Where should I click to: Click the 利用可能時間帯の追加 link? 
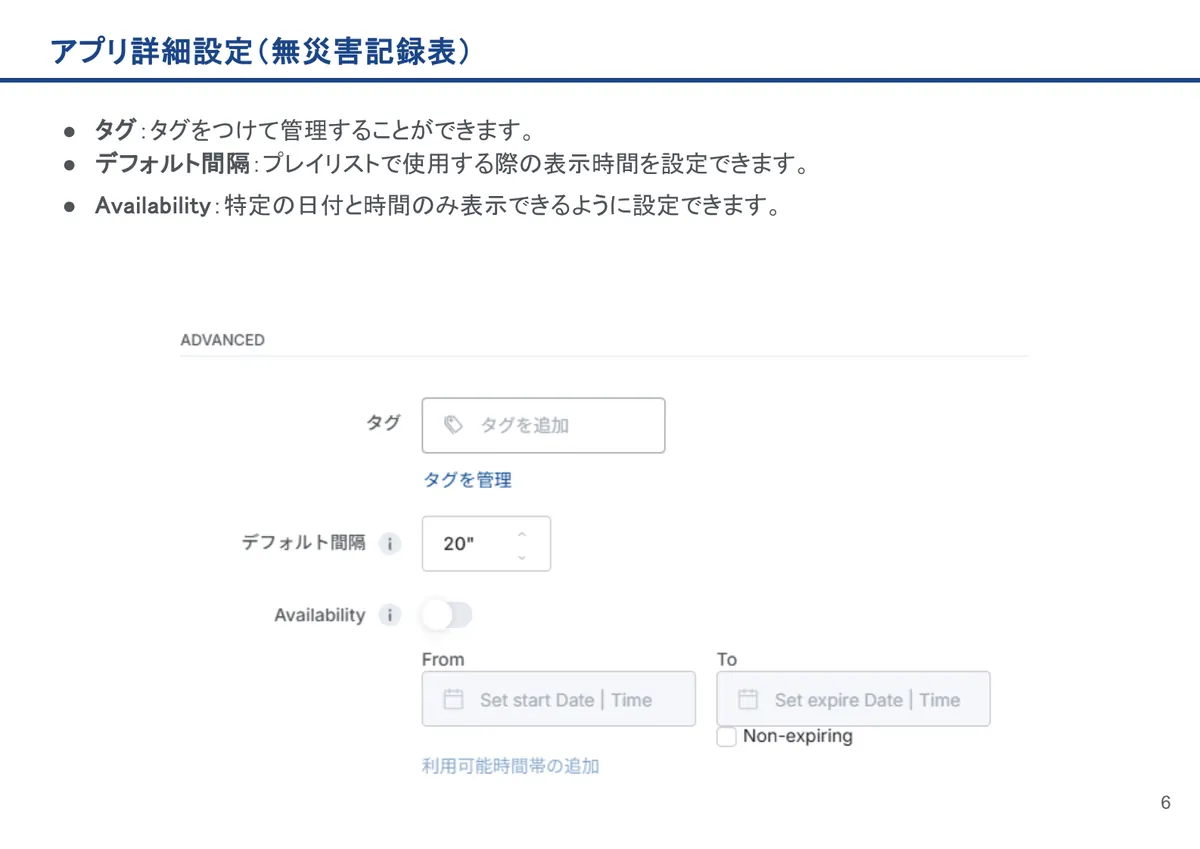pos(510,766)
